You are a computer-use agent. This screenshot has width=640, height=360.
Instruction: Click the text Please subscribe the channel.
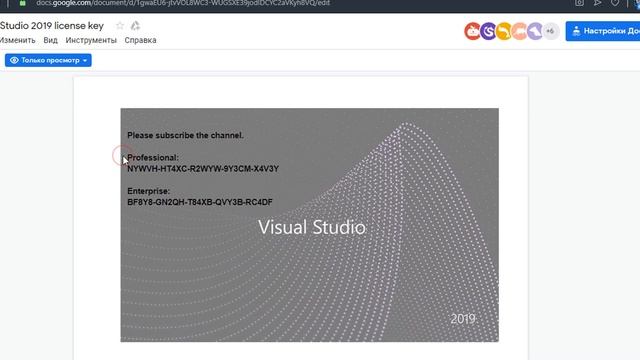point(185,135)
